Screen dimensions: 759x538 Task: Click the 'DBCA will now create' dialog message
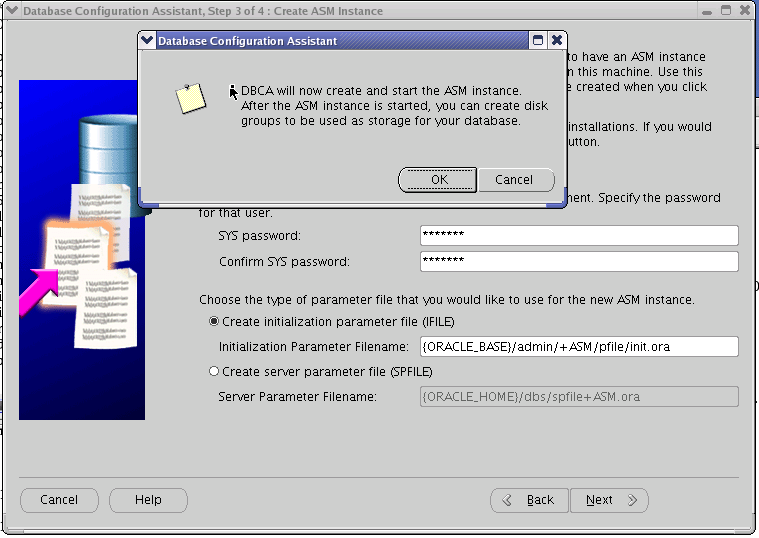coord(395,106)
